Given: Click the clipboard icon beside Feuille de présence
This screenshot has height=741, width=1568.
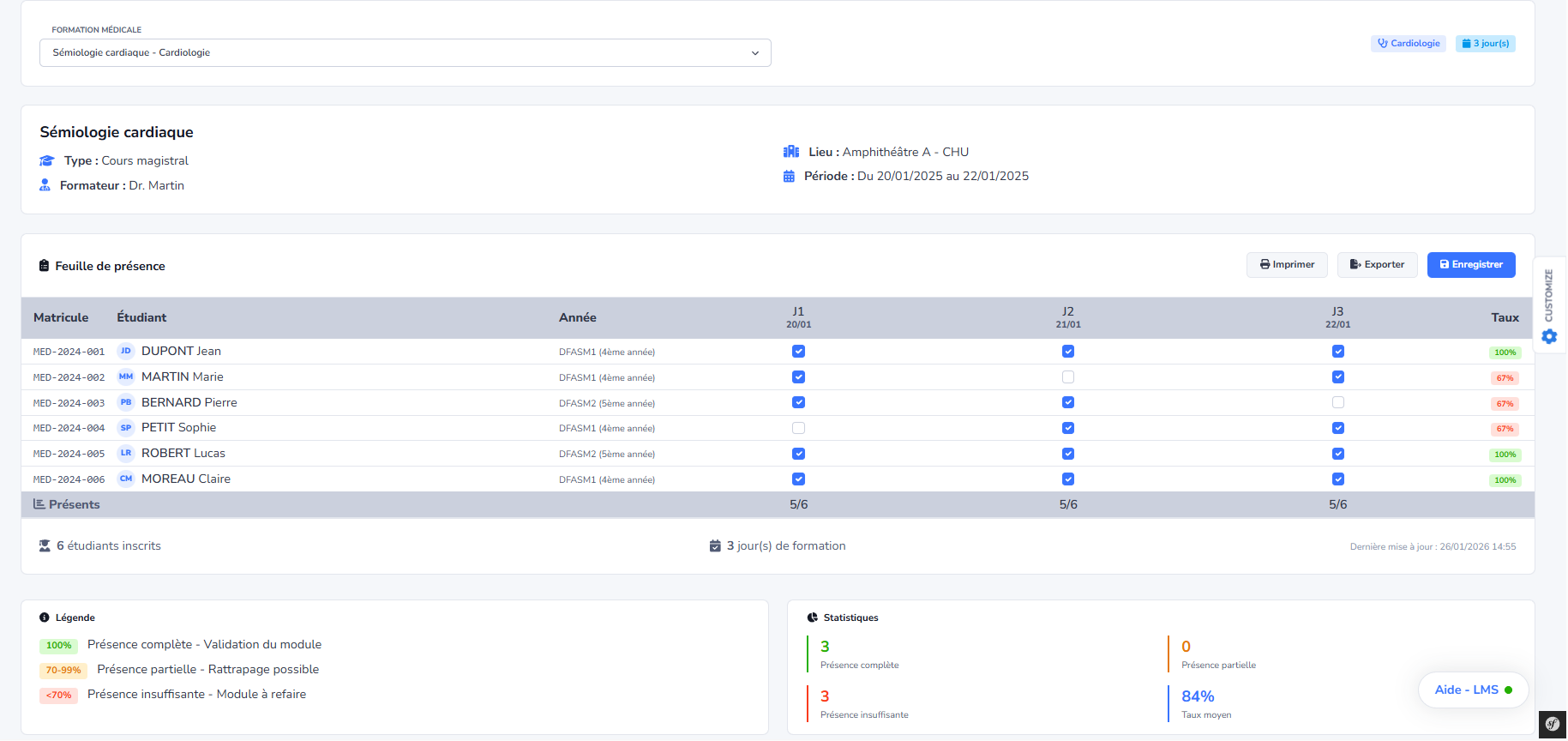Looking at the screenshot, I should (44, 266).
